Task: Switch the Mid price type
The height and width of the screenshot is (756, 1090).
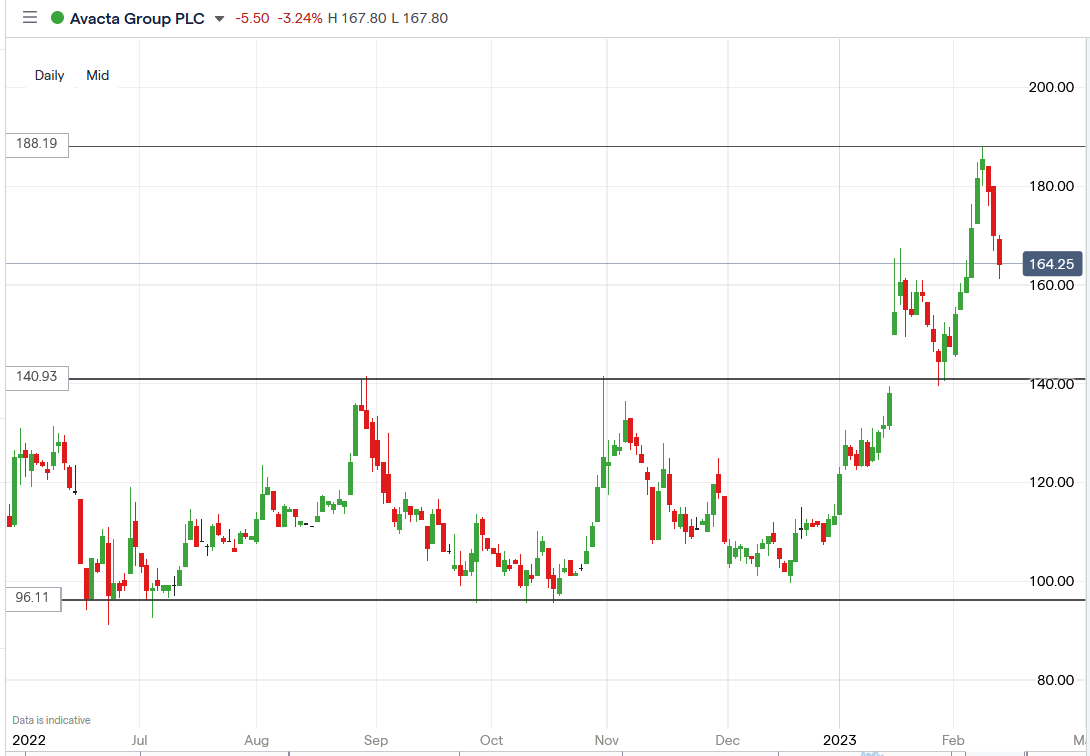Action: click(x=97, y=75)
